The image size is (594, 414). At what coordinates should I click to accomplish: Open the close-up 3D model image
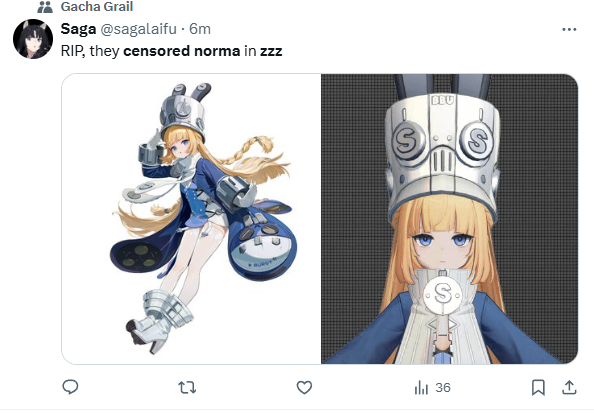(450, 219)
